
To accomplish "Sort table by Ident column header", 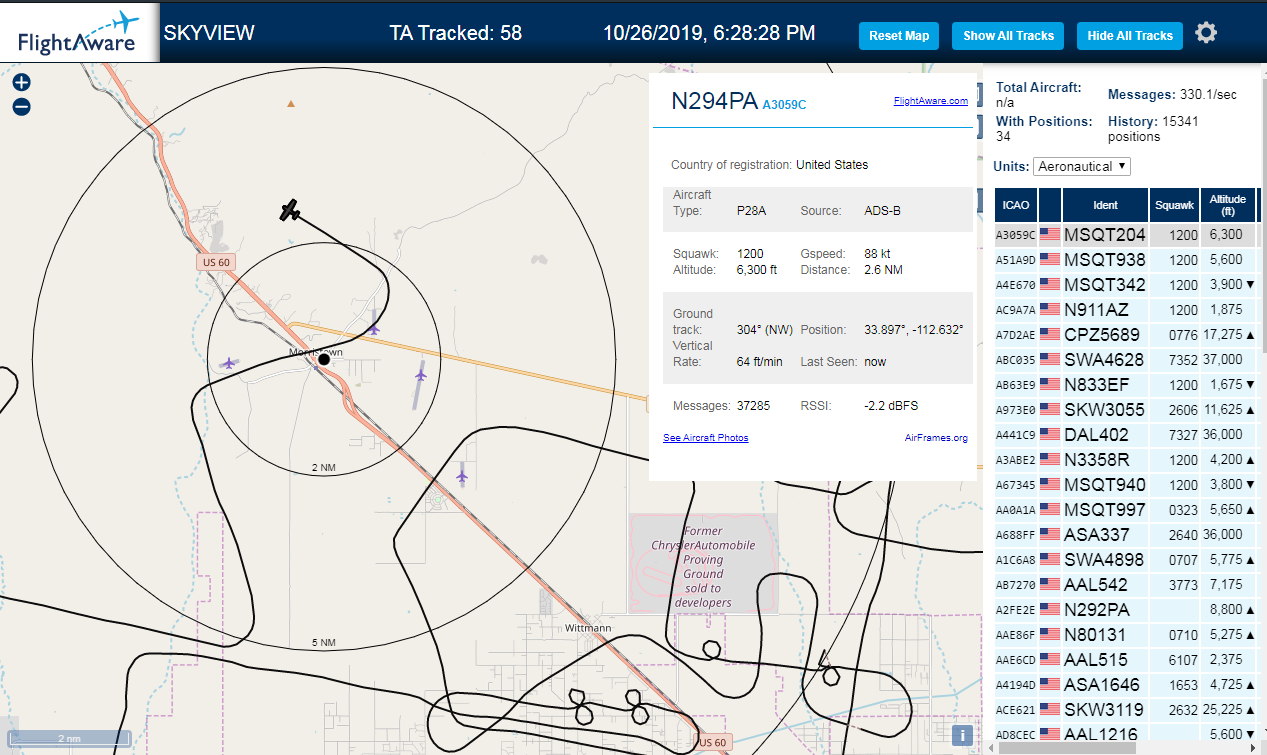I will click(x=1105, y=205).
